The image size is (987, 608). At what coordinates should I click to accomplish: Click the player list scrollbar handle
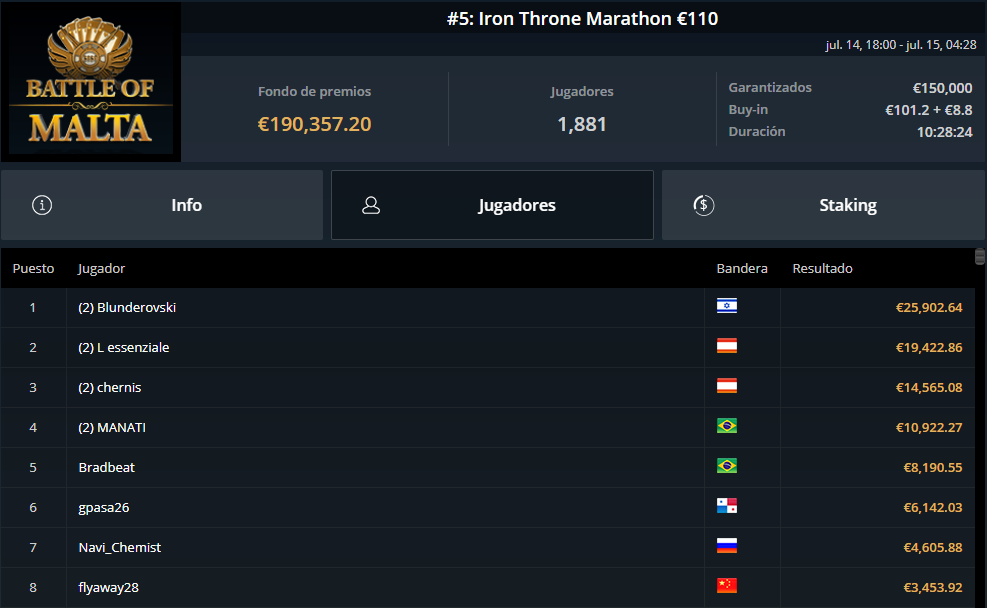[979, 256]
